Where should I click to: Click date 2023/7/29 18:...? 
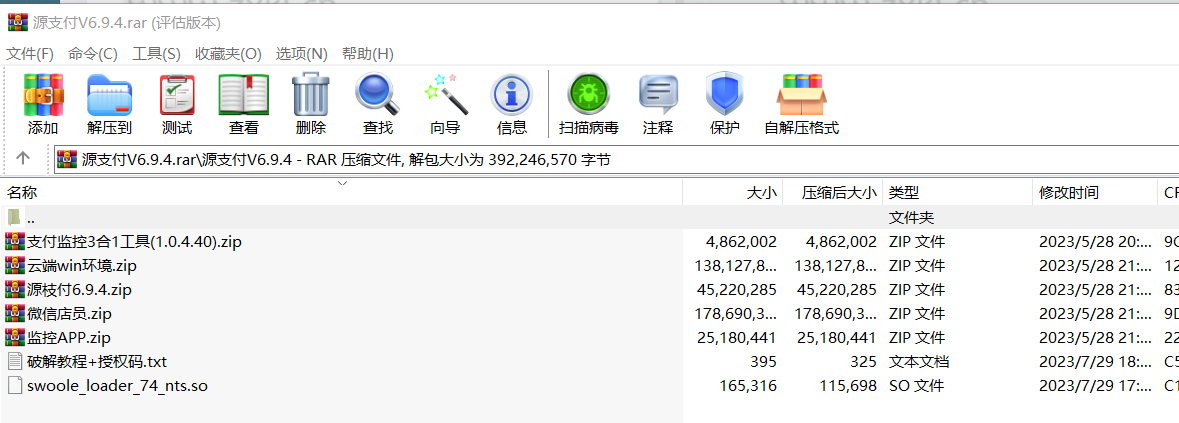(1095, 362)
